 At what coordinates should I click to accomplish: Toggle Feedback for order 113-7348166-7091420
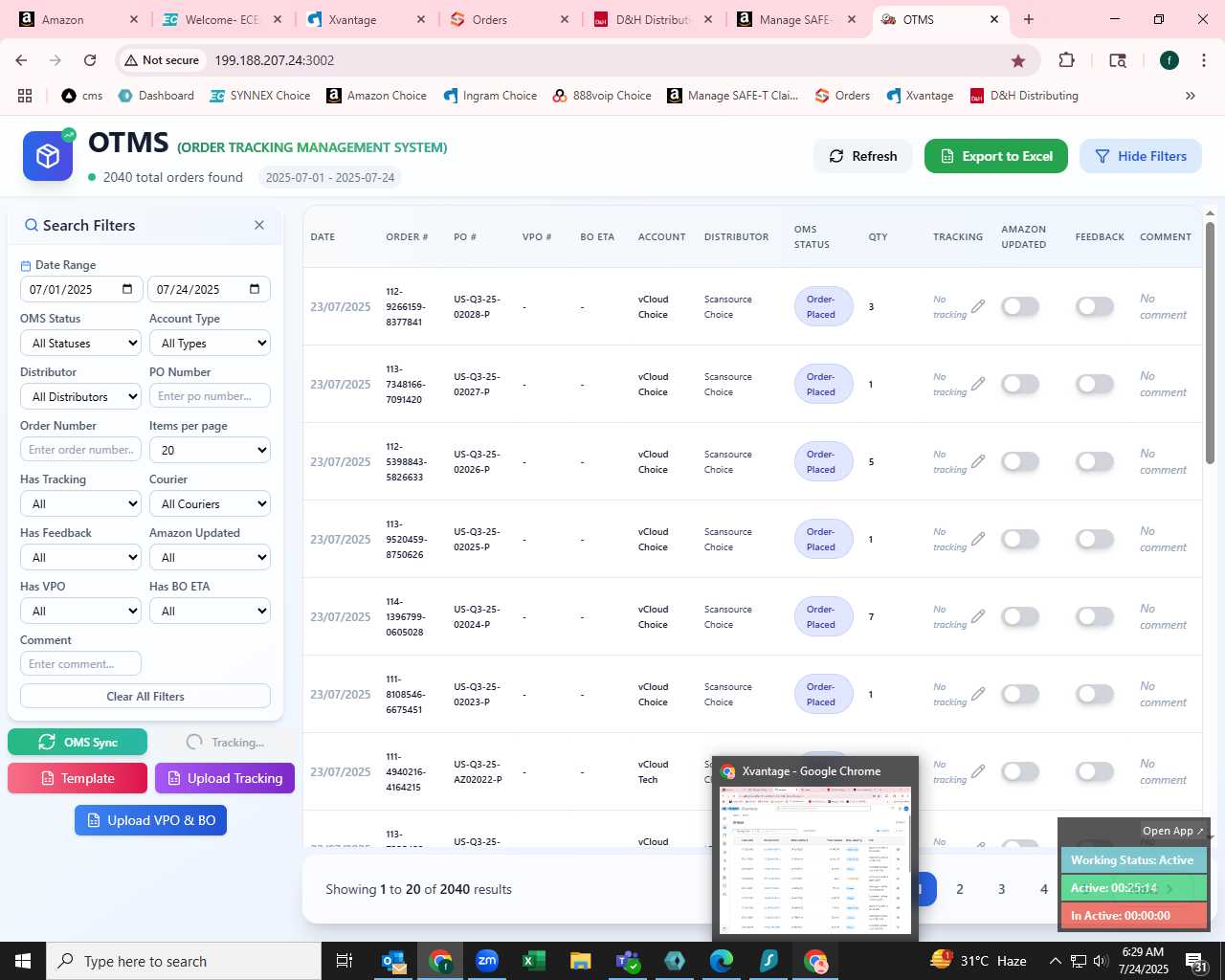pyautogui.click(x=1095, y=384)
